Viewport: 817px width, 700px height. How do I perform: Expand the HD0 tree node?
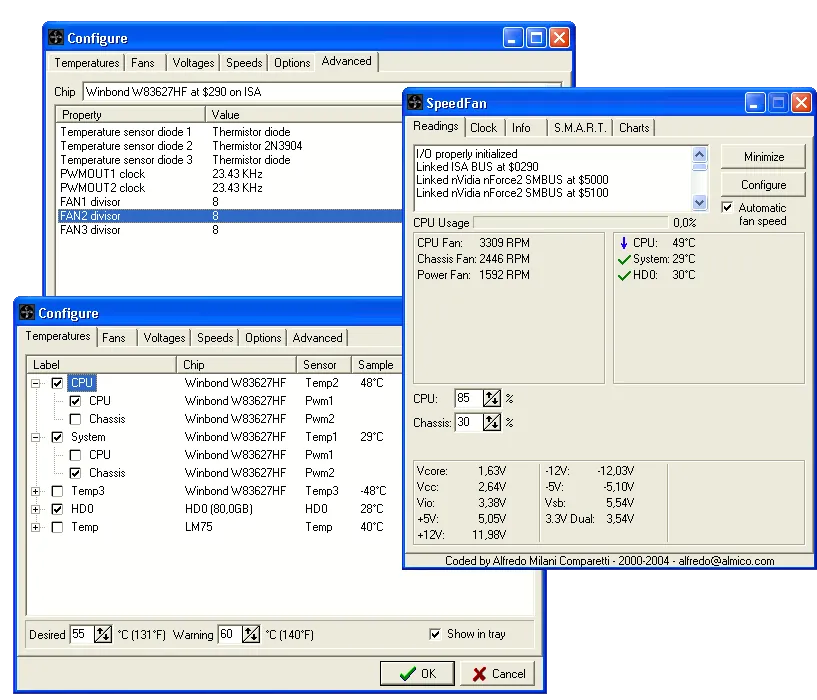tap(35, 509)
